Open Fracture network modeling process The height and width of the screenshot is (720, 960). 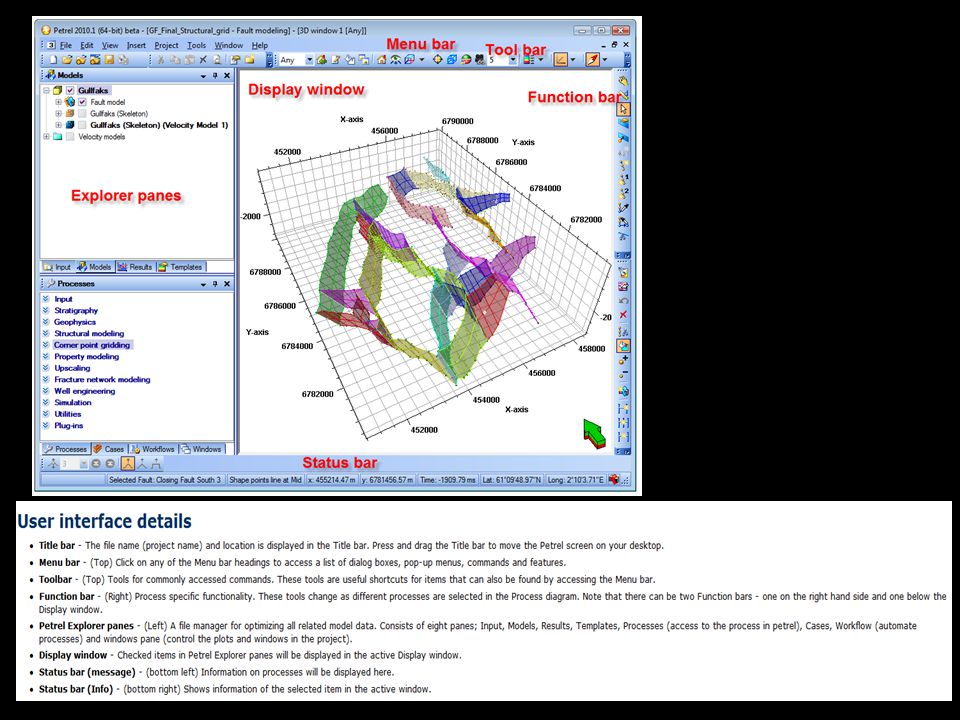tap(102, 380)
